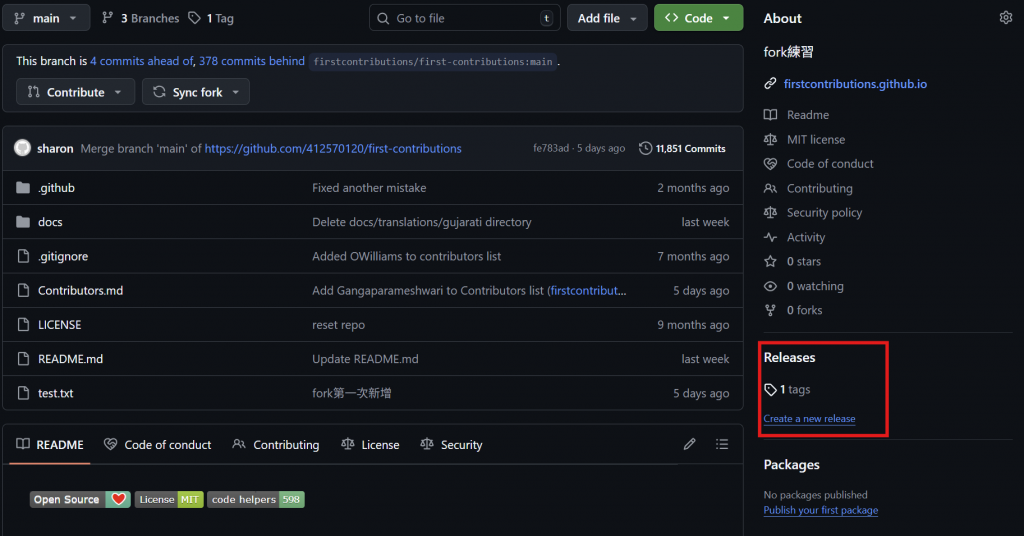Click the .github folder icon
This screenshot has width=1024, height=536.
23,188
